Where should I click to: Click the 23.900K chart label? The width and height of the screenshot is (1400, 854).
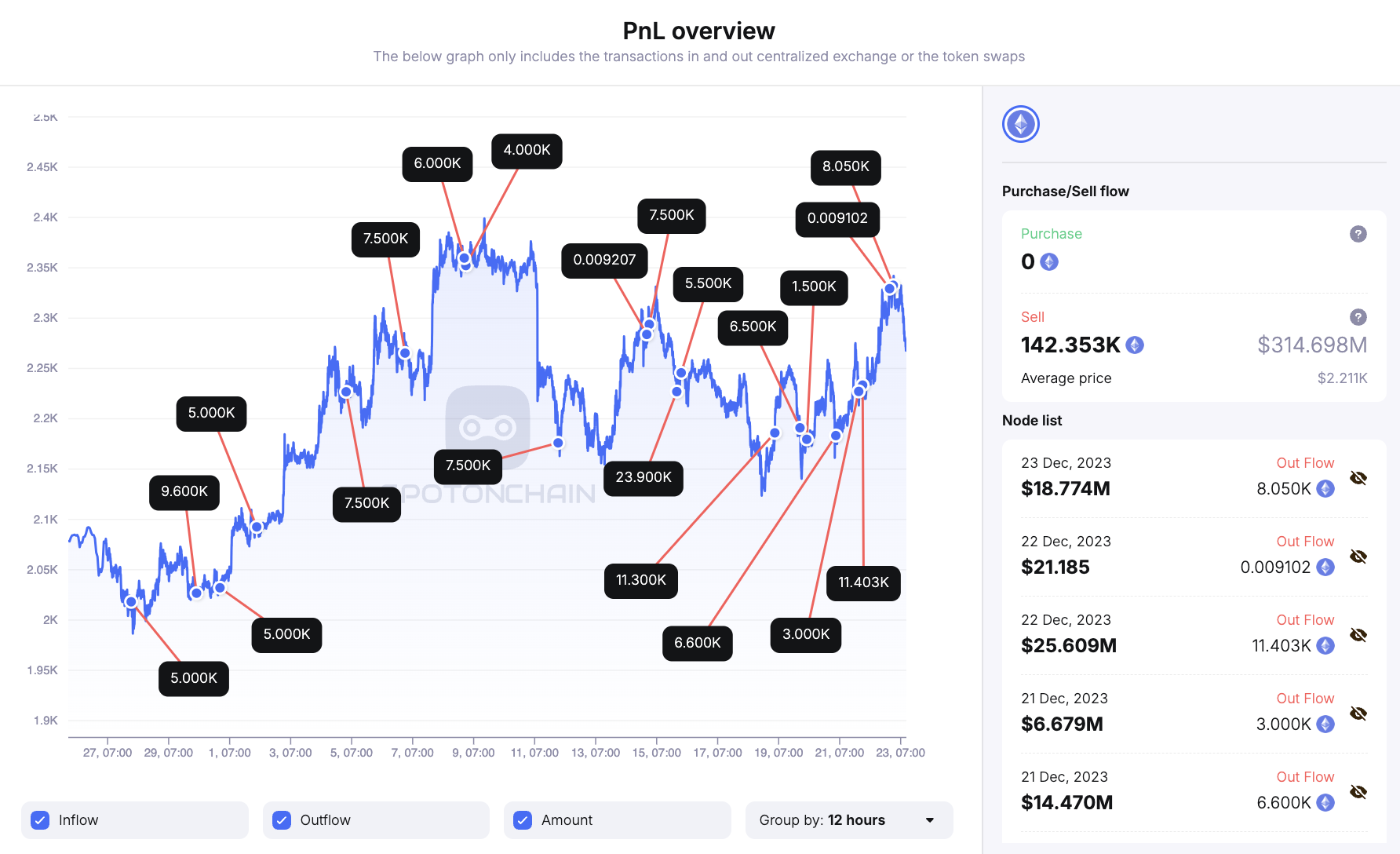pyautogui.click(x=643, y=477)
